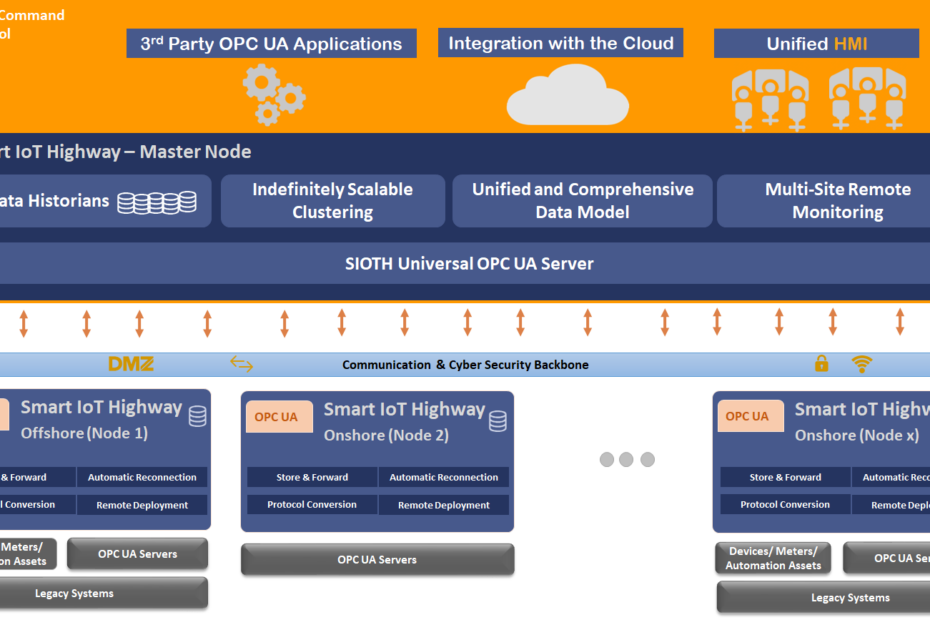Click the padlock icon on security backbone
Image resolution: width=930 pixels, height=620 pixels.
(821, 364)
